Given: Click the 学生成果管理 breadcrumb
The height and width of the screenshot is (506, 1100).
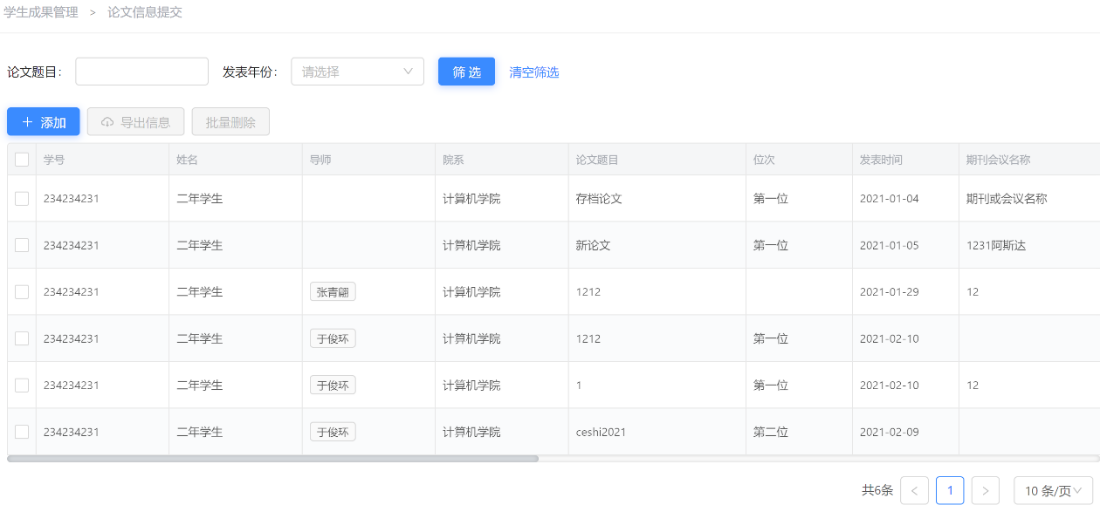Looking at the screenshot, I should pos(41,12).
